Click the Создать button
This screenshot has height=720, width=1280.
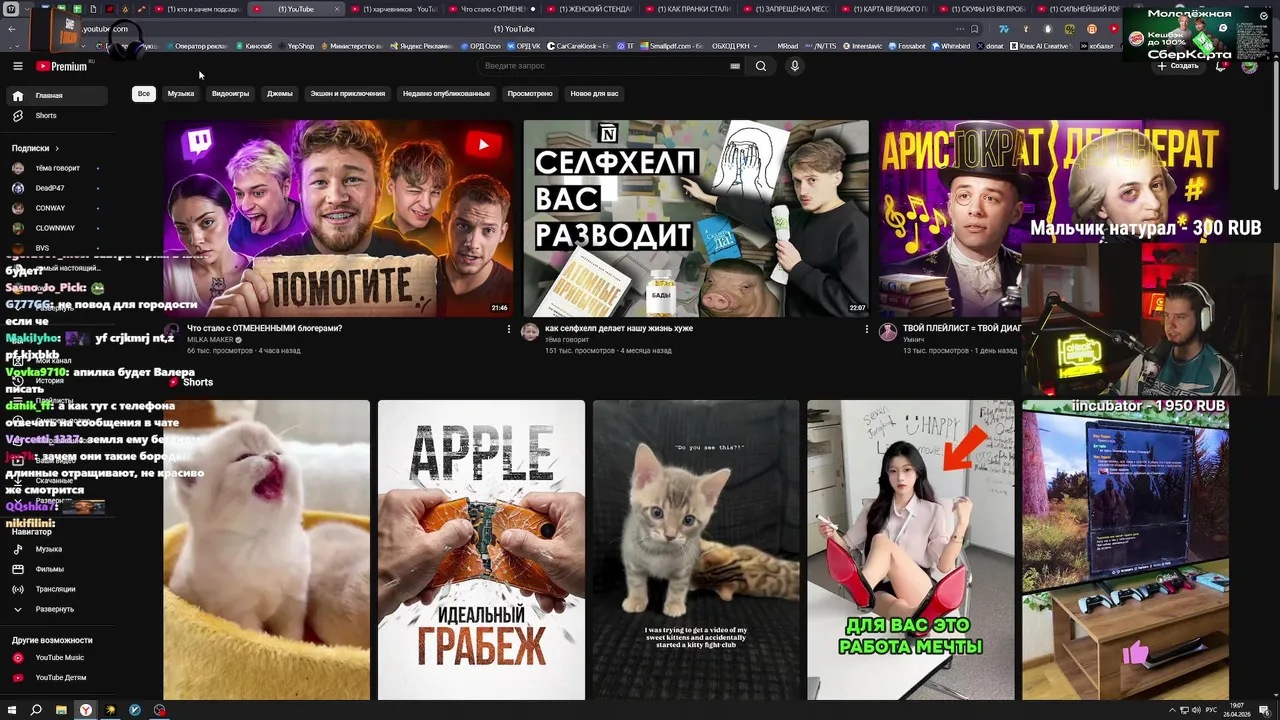pyautogui.click(x=1178, y=66)
